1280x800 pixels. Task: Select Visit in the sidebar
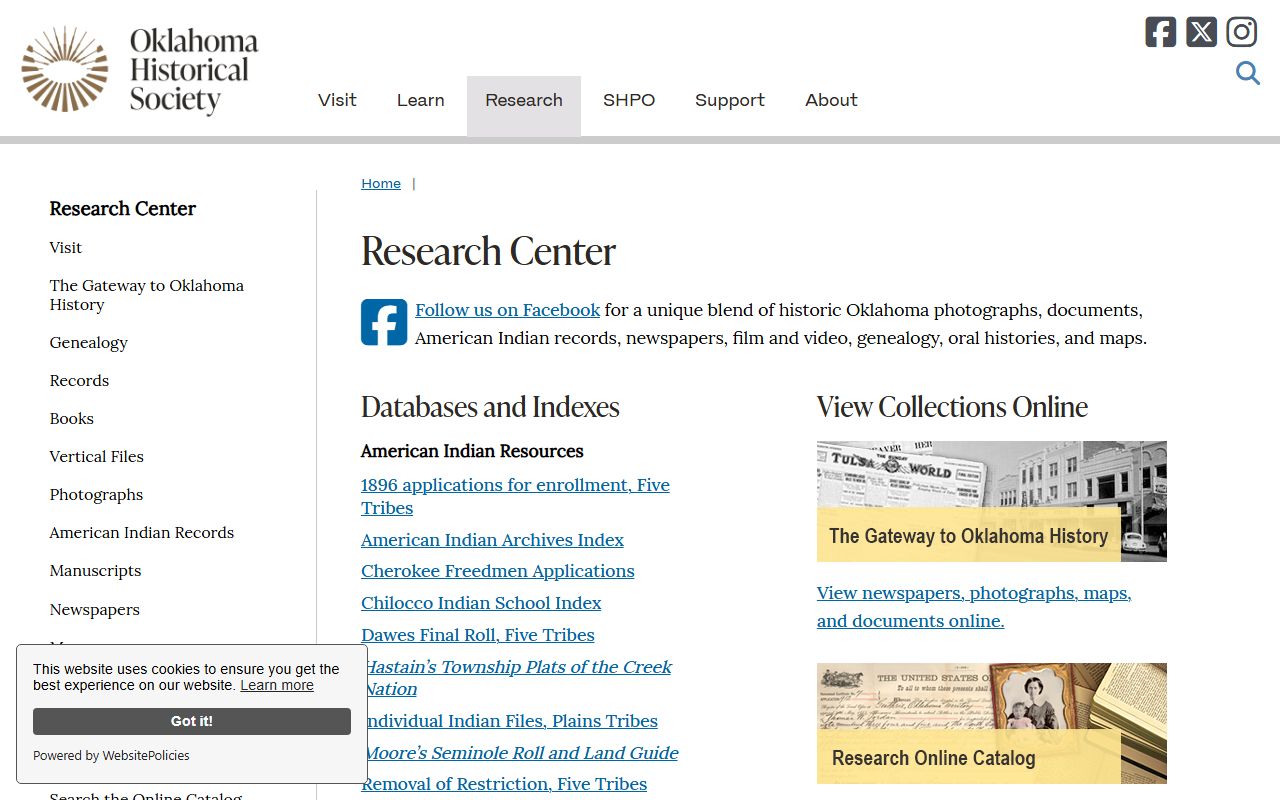(x=66, y=247)
